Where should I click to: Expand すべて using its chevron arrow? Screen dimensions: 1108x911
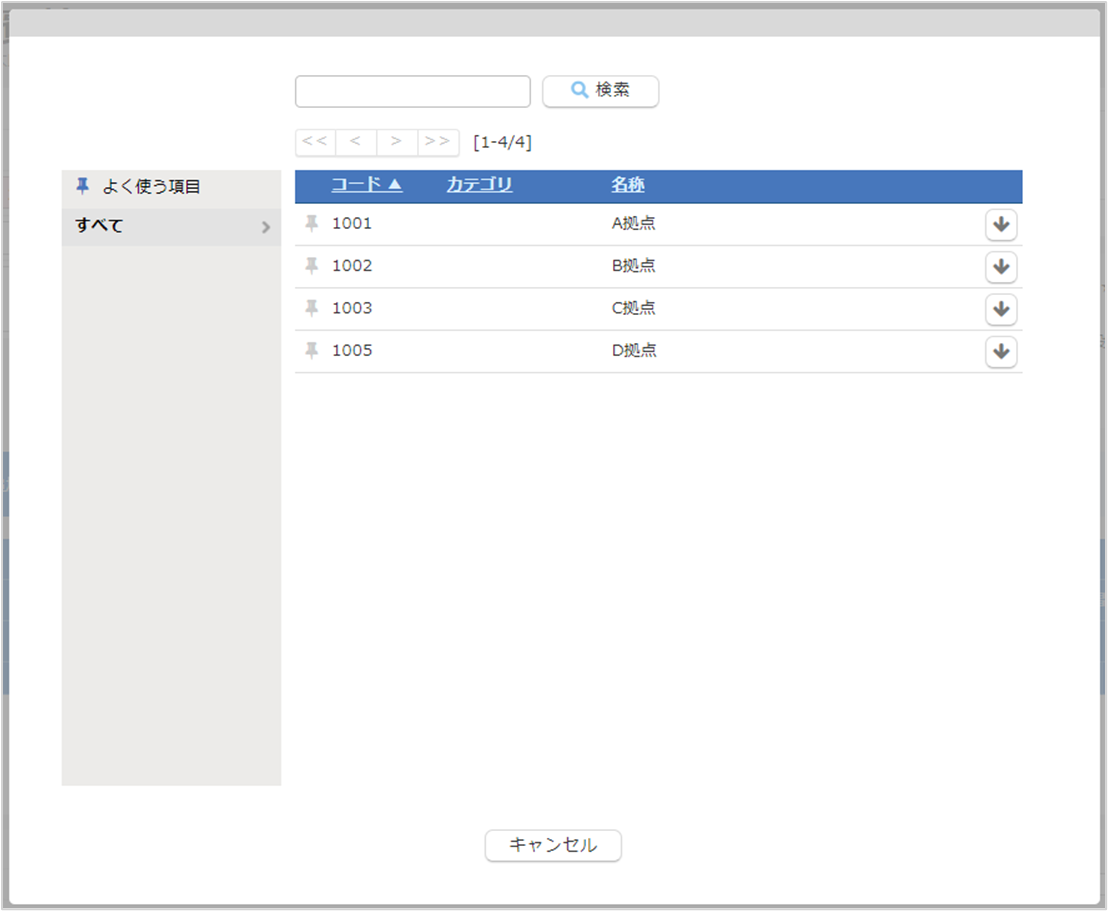click(266, 227)
